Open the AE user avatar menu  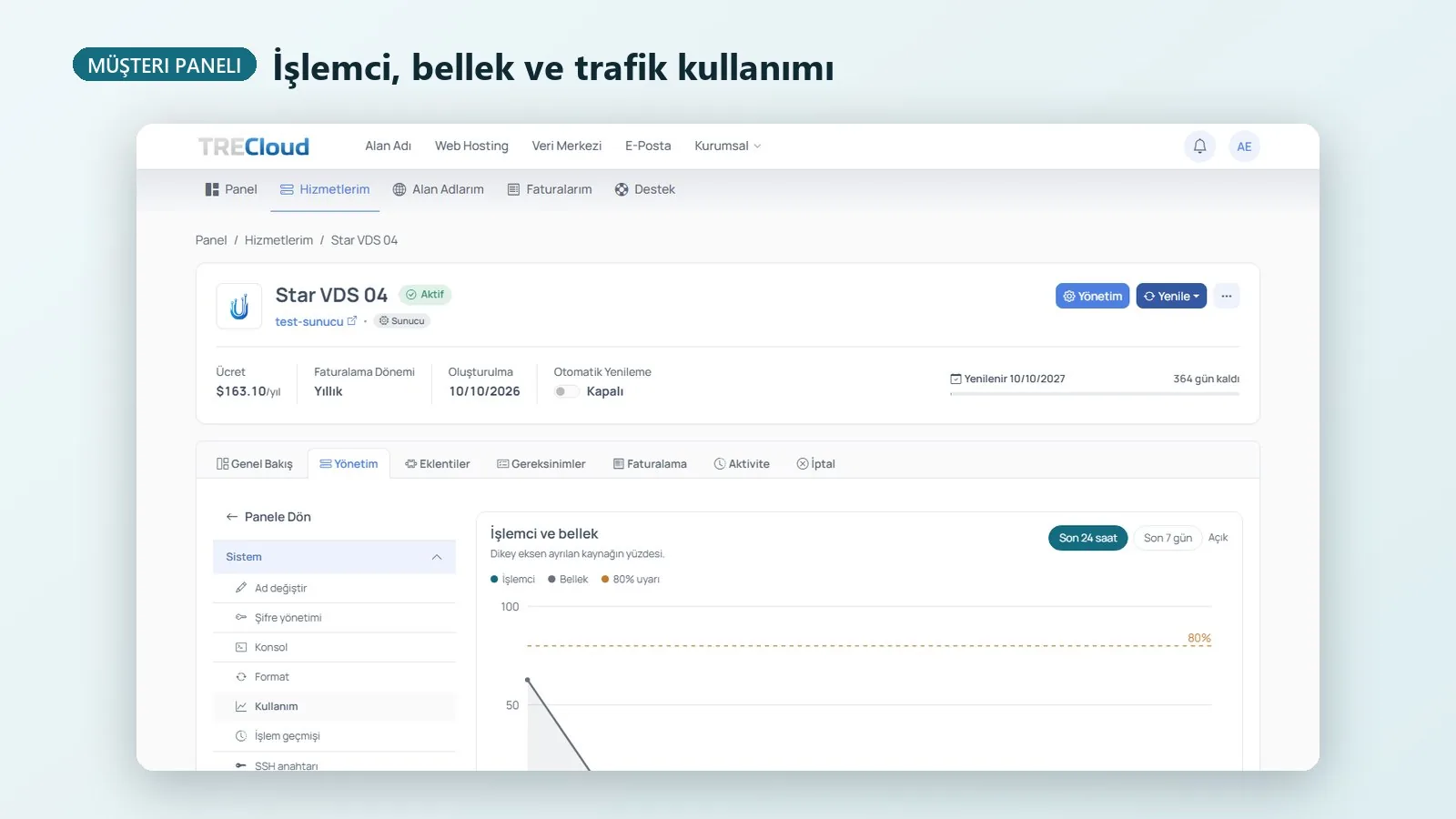[x=1244, y=147]
